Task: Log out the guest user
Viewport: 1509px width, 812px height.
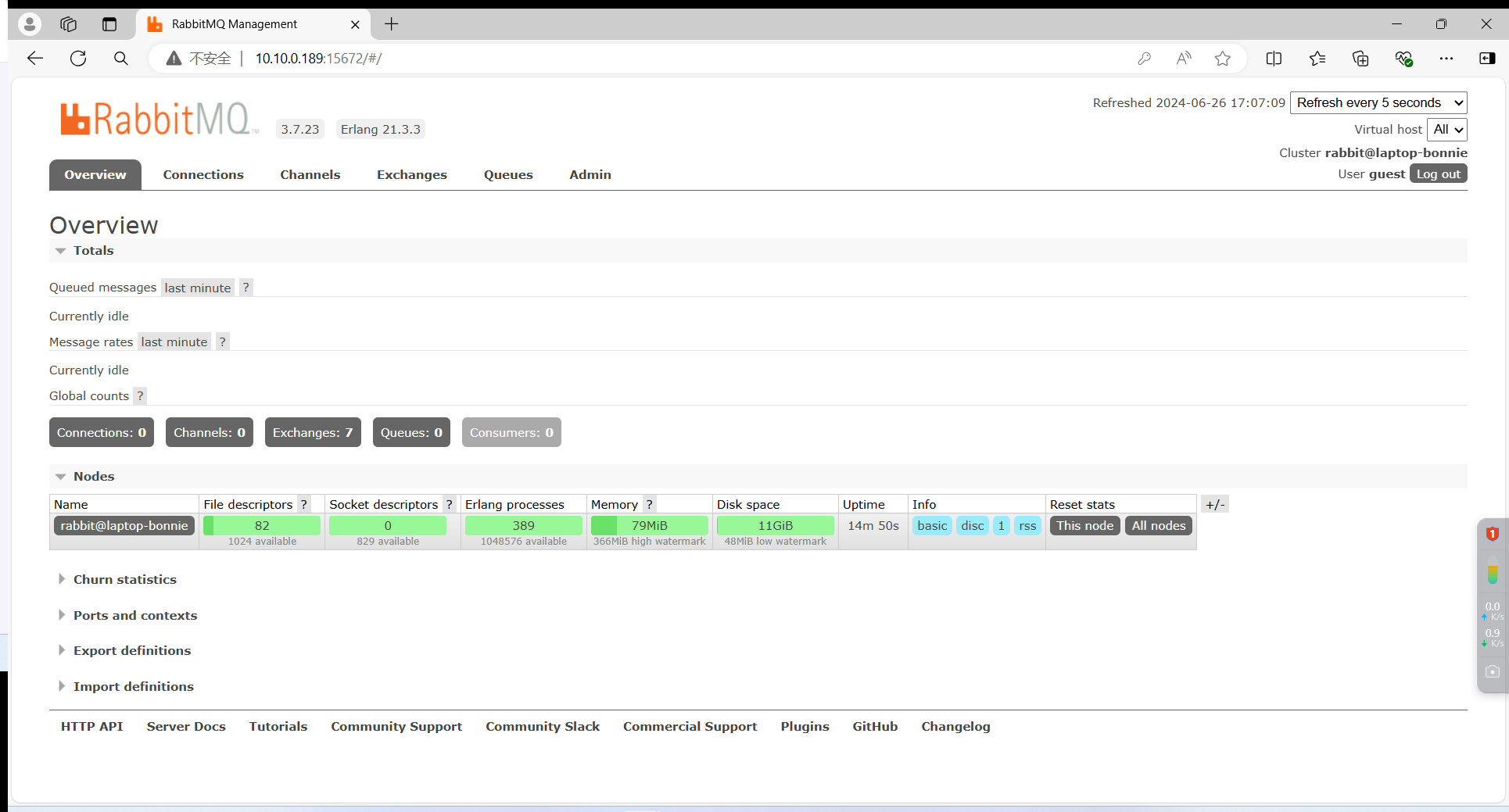Action: tap(1438, 173)
